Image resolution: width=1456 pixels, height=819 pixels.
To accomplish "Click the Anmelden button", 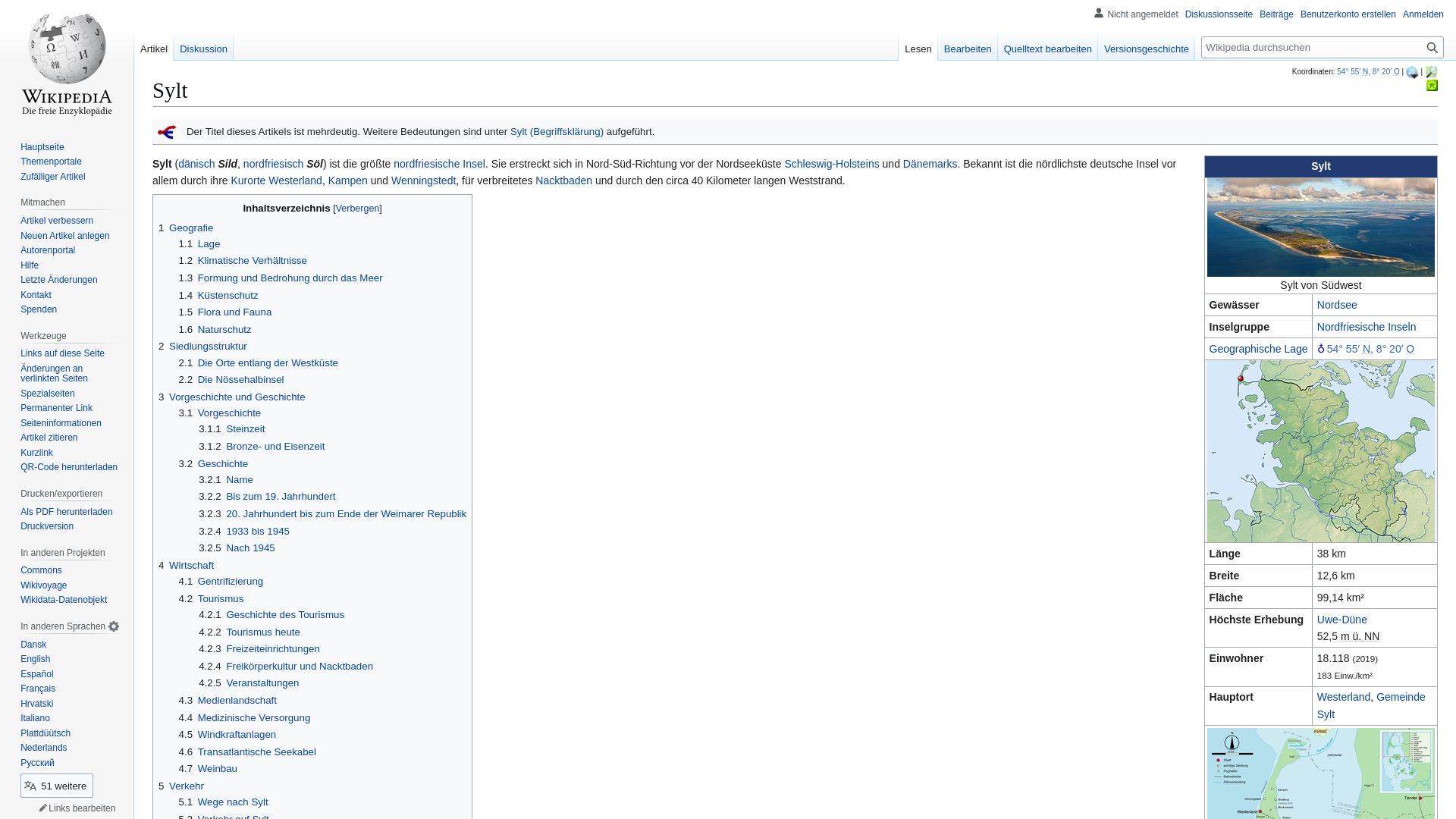I will tap(1423, 14).
